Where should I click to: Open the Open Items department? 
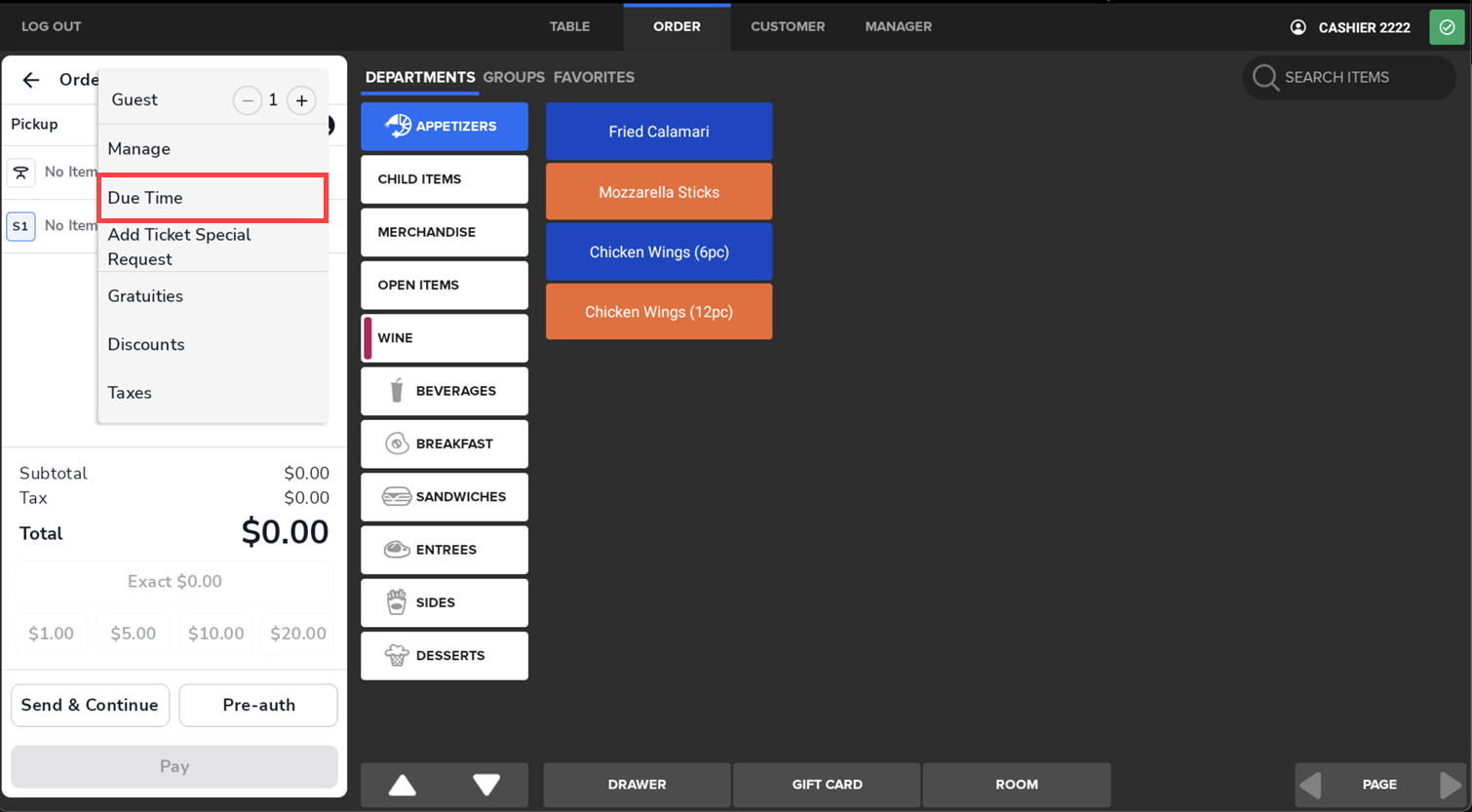tap(445, 285)
